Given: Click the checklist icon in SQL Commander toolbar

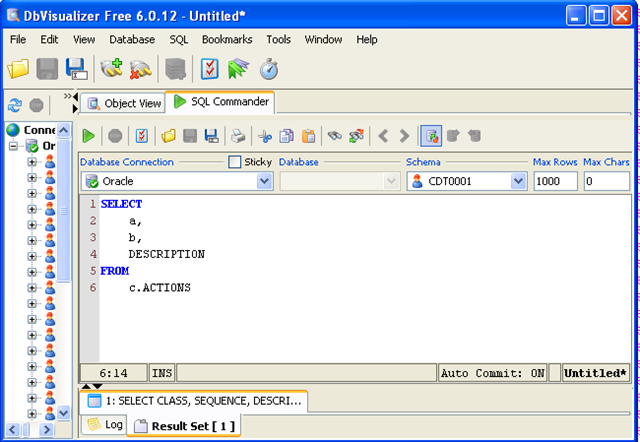Looking at the screenshot, I should coord(142,136).
